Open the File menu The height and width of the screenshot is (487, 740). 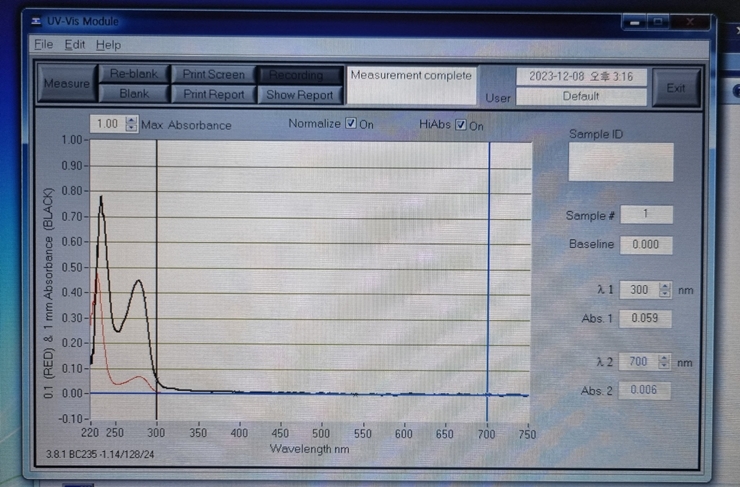[44, 45]
